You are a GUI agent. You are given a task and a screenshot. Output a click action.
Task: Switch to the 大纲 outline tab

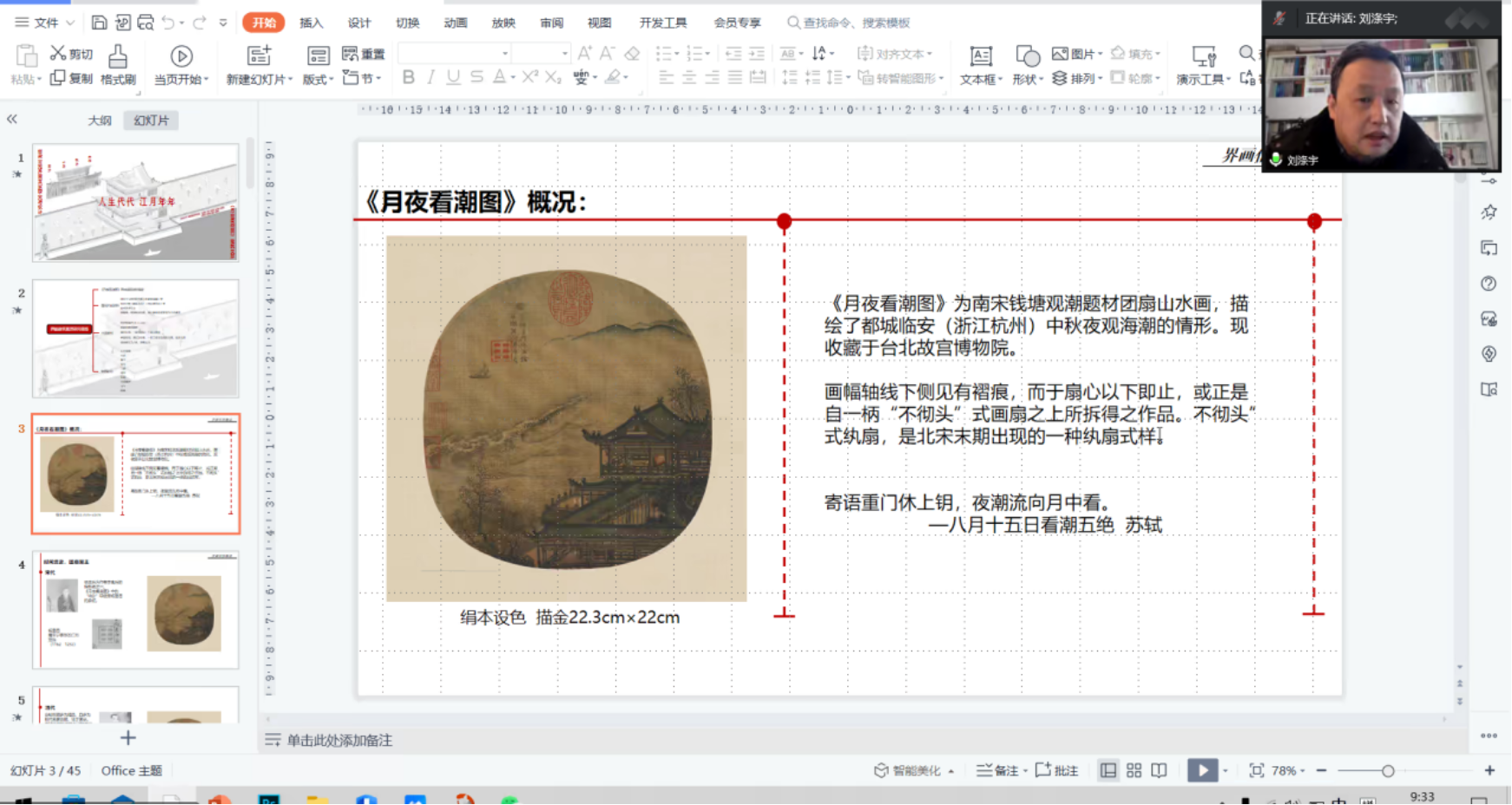(x=100, y=121)
